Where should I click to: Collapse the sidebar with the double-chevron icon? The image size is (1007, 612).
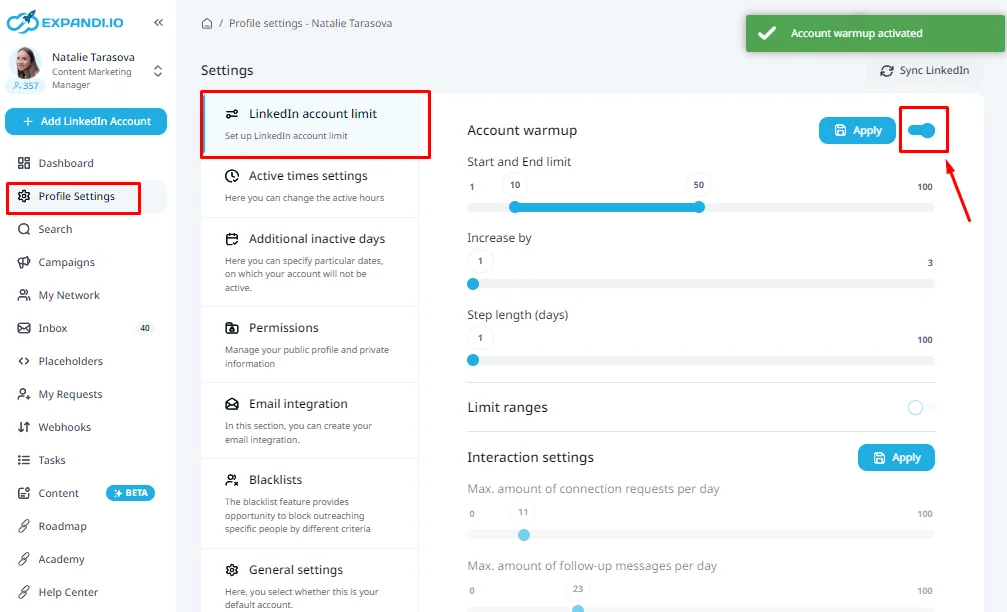coord(159,22)
